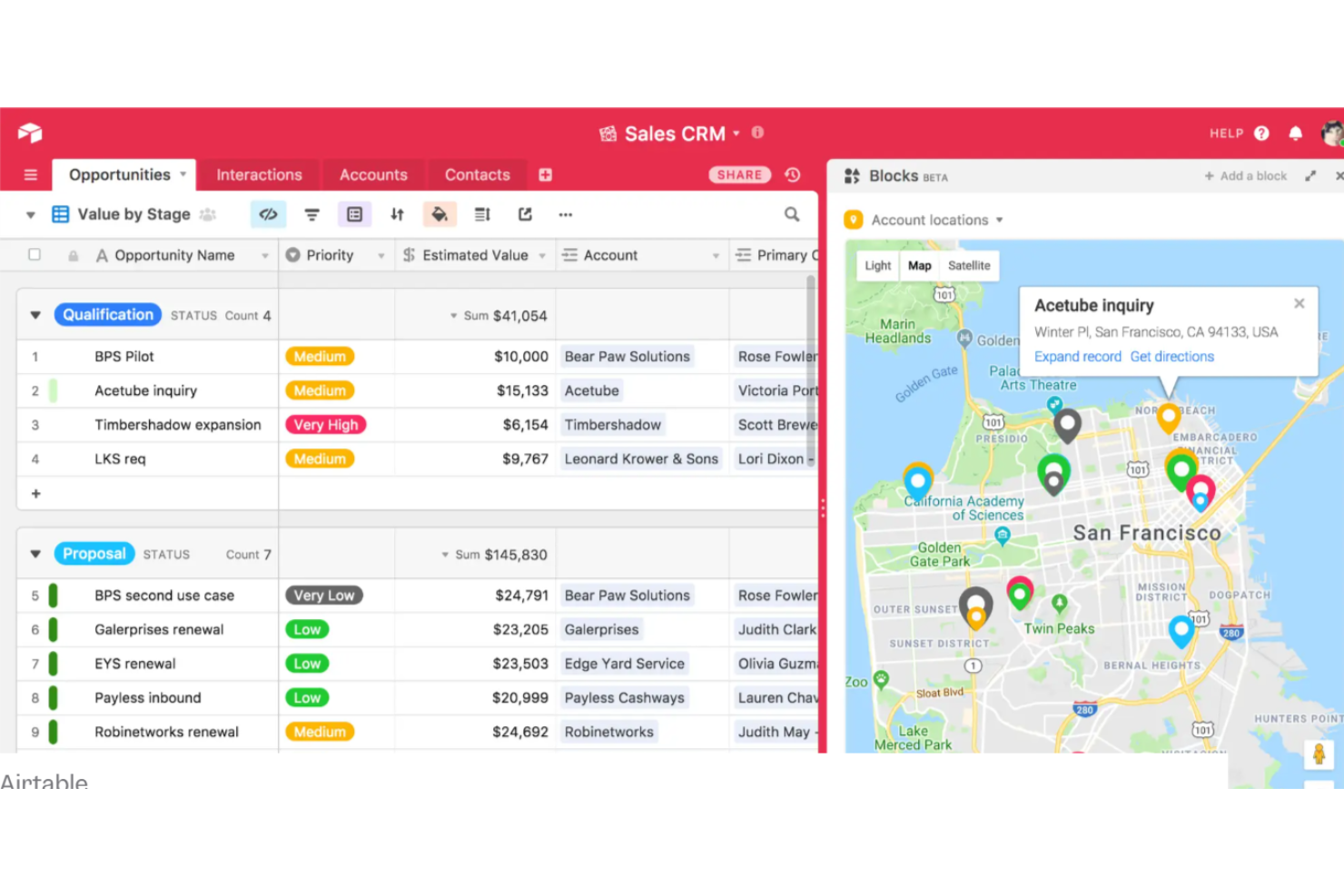The height and width of the screenshot is (896, 1344).
Task: Click the Get directions link
Action: (1171, 357)
